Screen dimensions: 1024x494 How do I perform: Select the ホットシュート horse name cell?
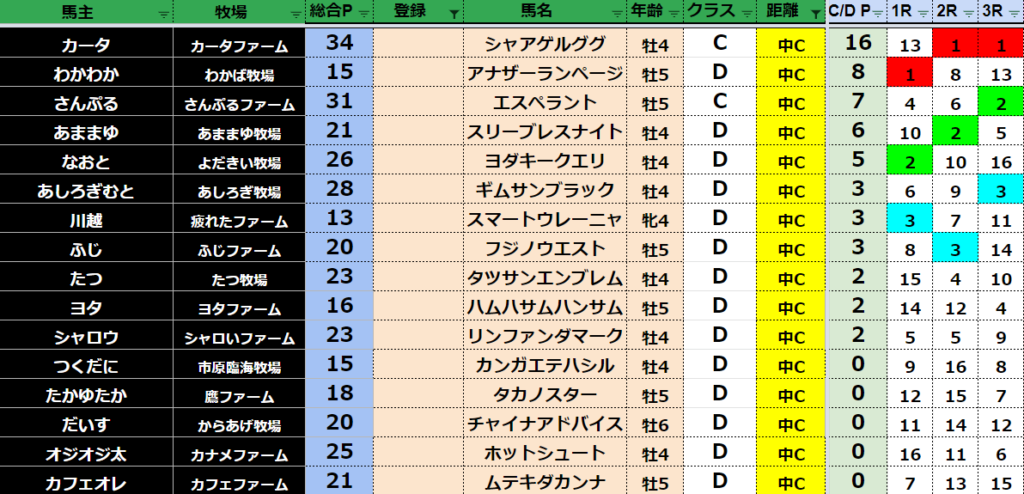(545, 453)
